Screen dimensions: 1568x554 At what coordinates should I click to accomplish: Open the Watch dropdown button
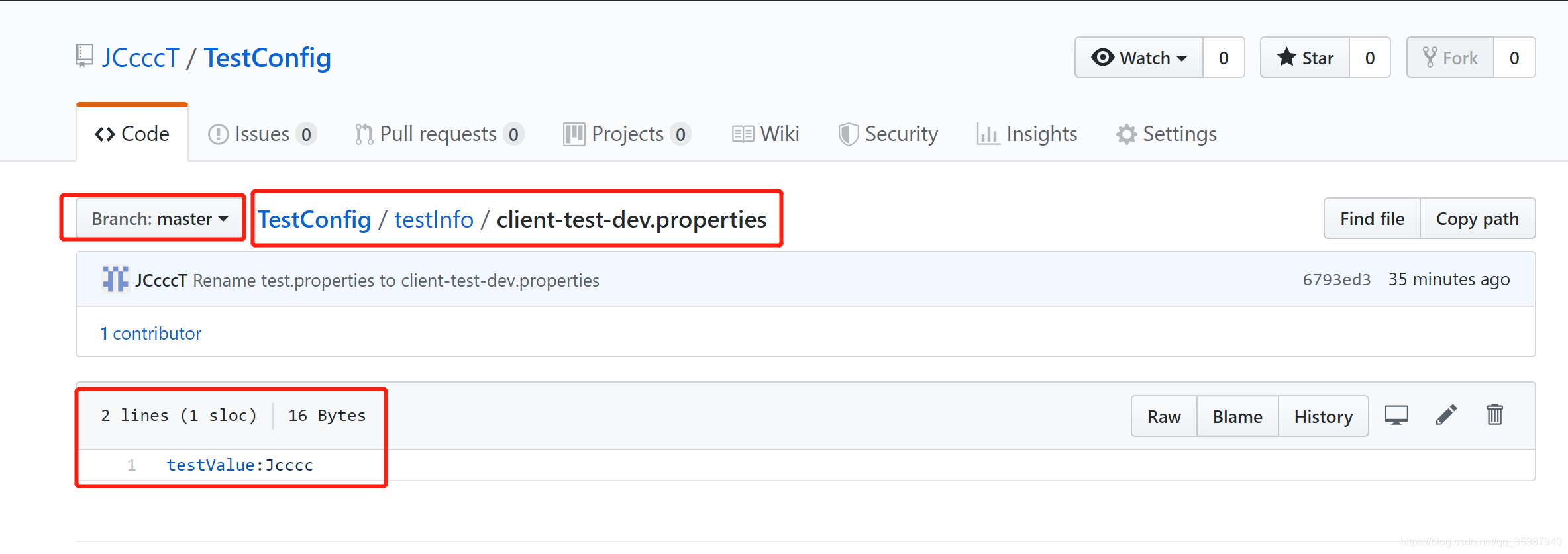pos(1139,58)
